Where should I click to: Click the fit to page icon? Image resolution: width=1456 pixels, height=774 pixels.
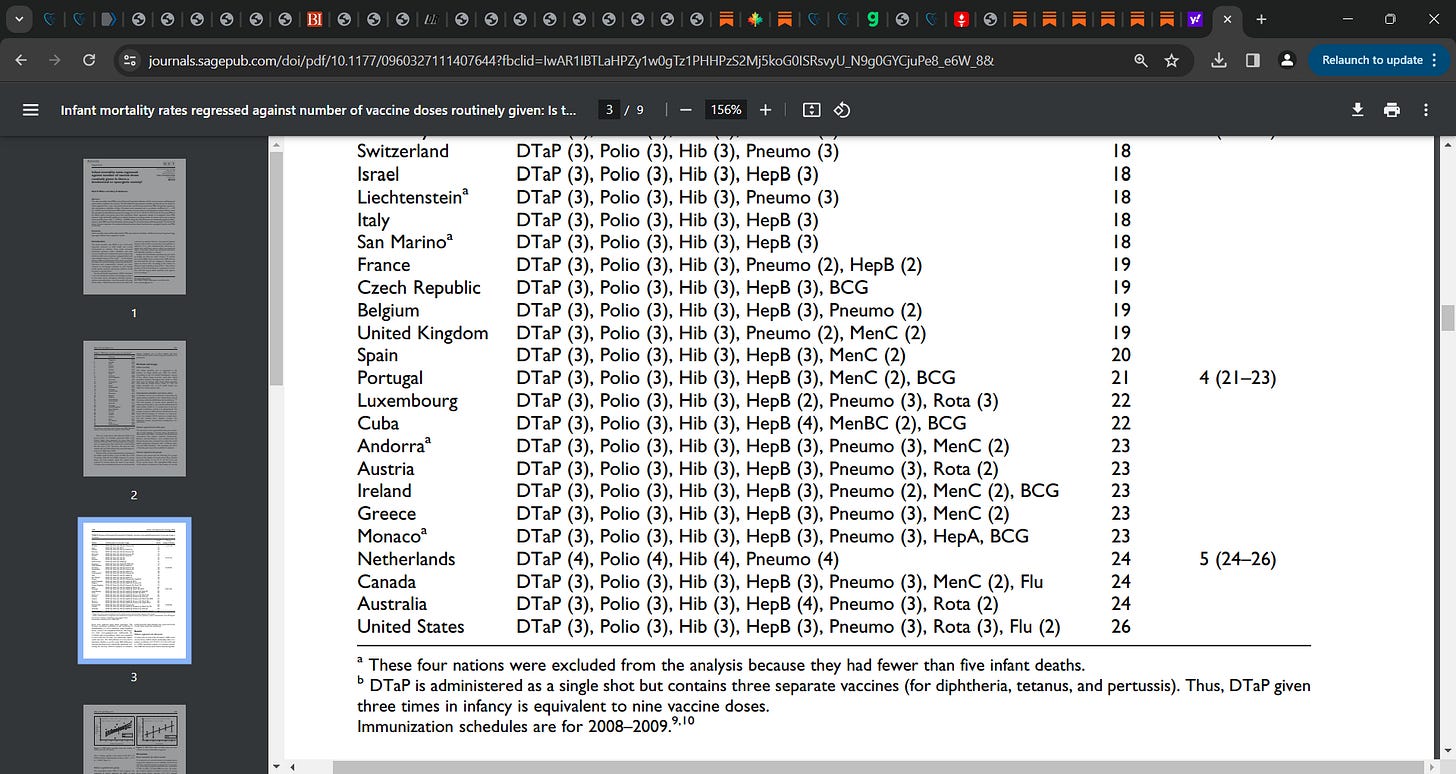tap(812, 110)
